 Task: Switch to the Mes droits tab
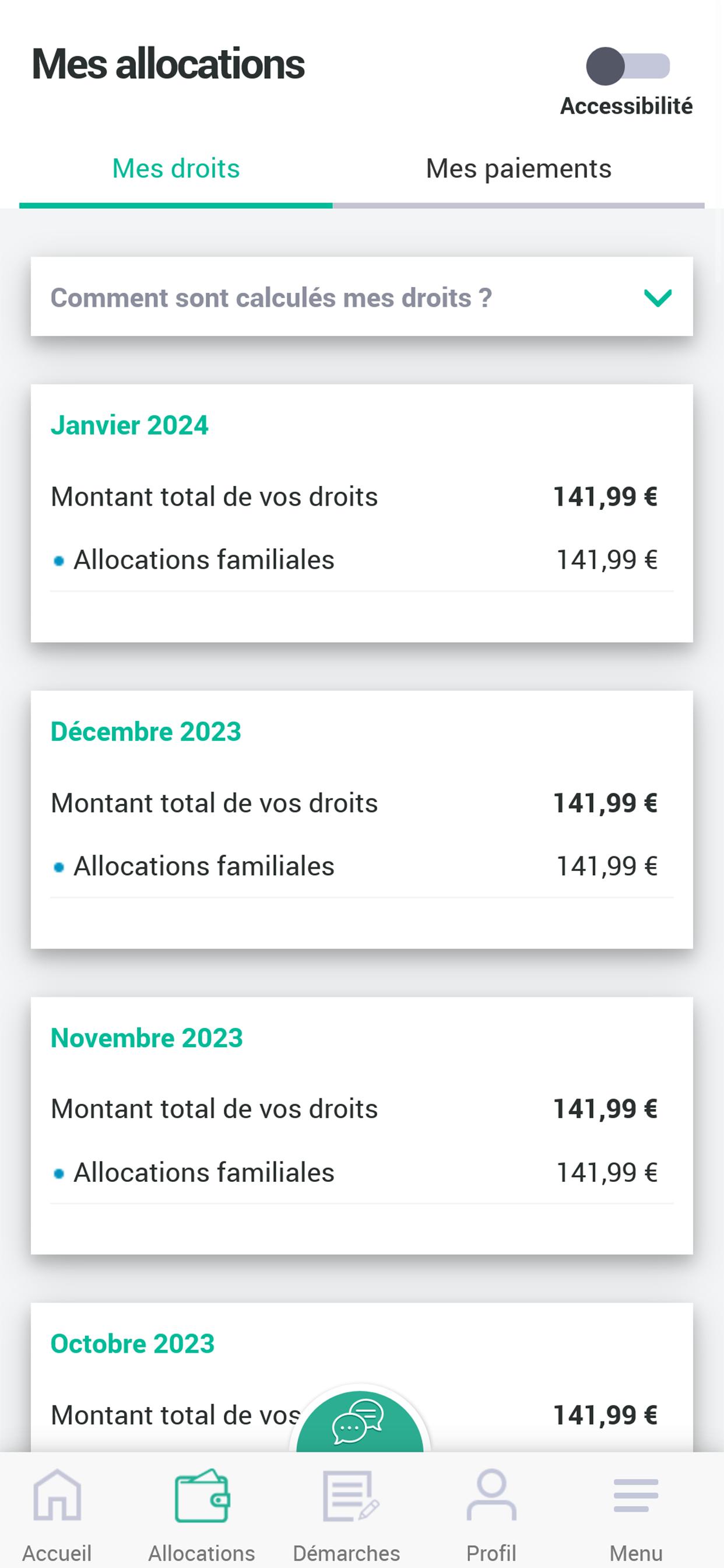[x=176, y=169]
